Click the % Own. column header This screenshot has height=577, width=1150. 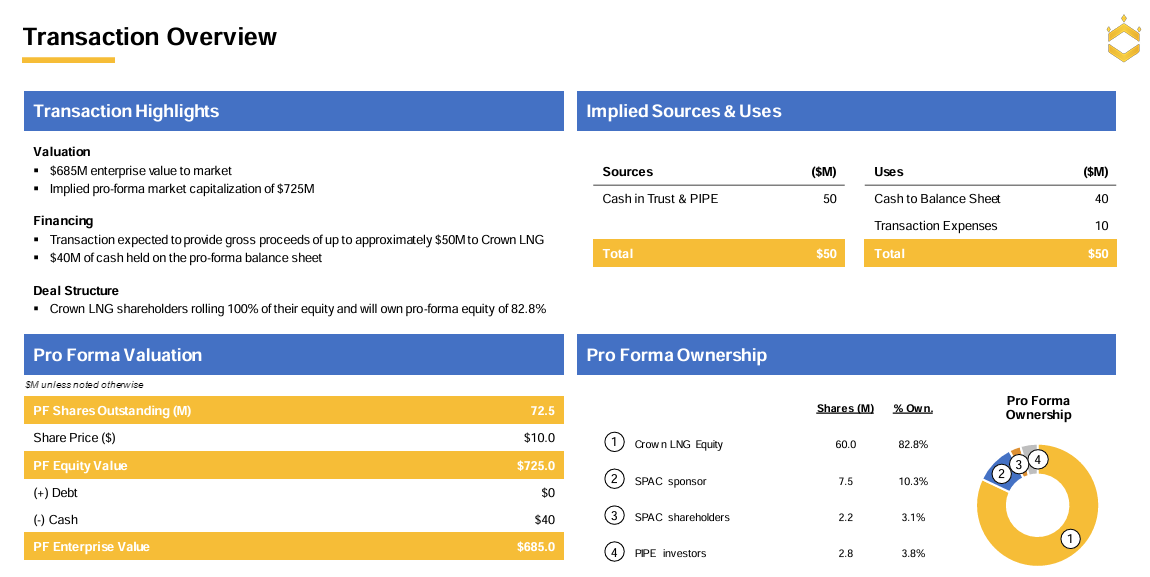click(x=913, y=408)
